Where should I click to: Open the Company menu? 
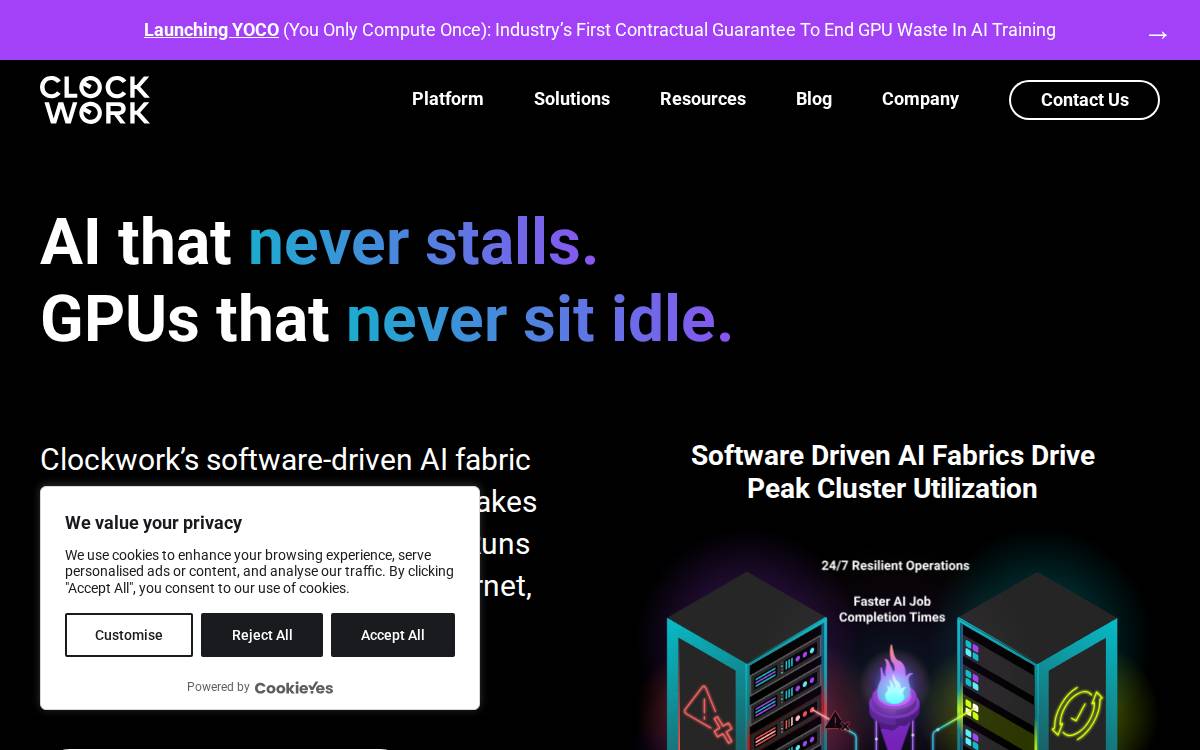[x=920, y=99]
